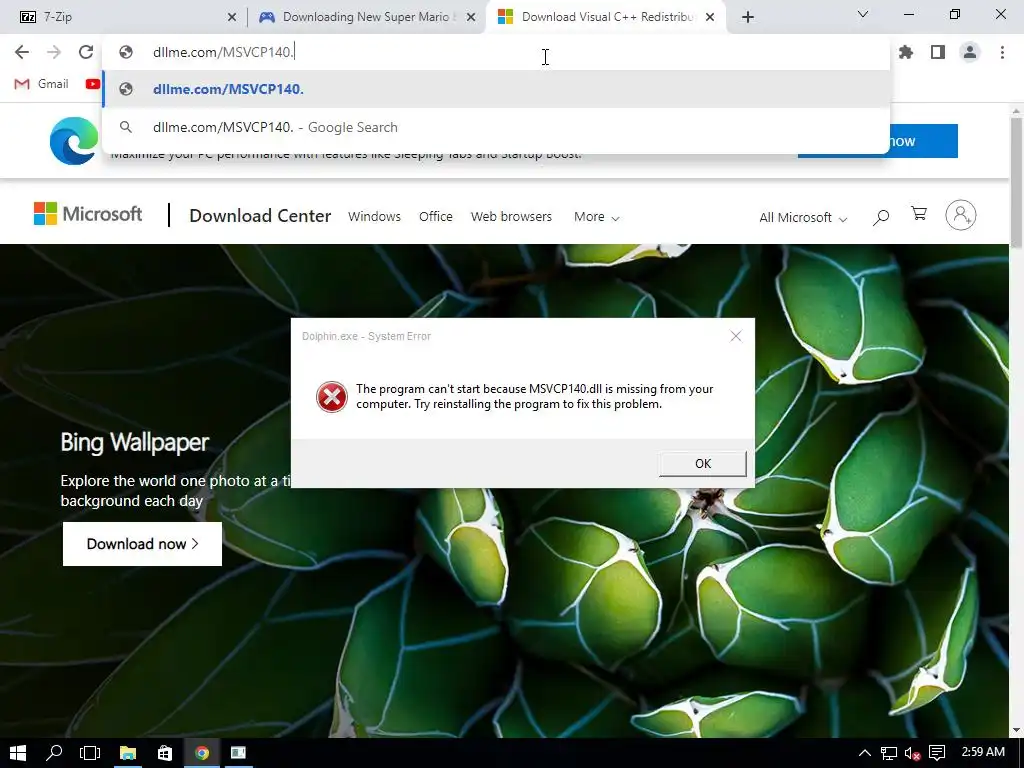Click the page vertical scrollbar
Image resolution: width=1024 pixels, height=768 pixels.
coord(1016,183)
